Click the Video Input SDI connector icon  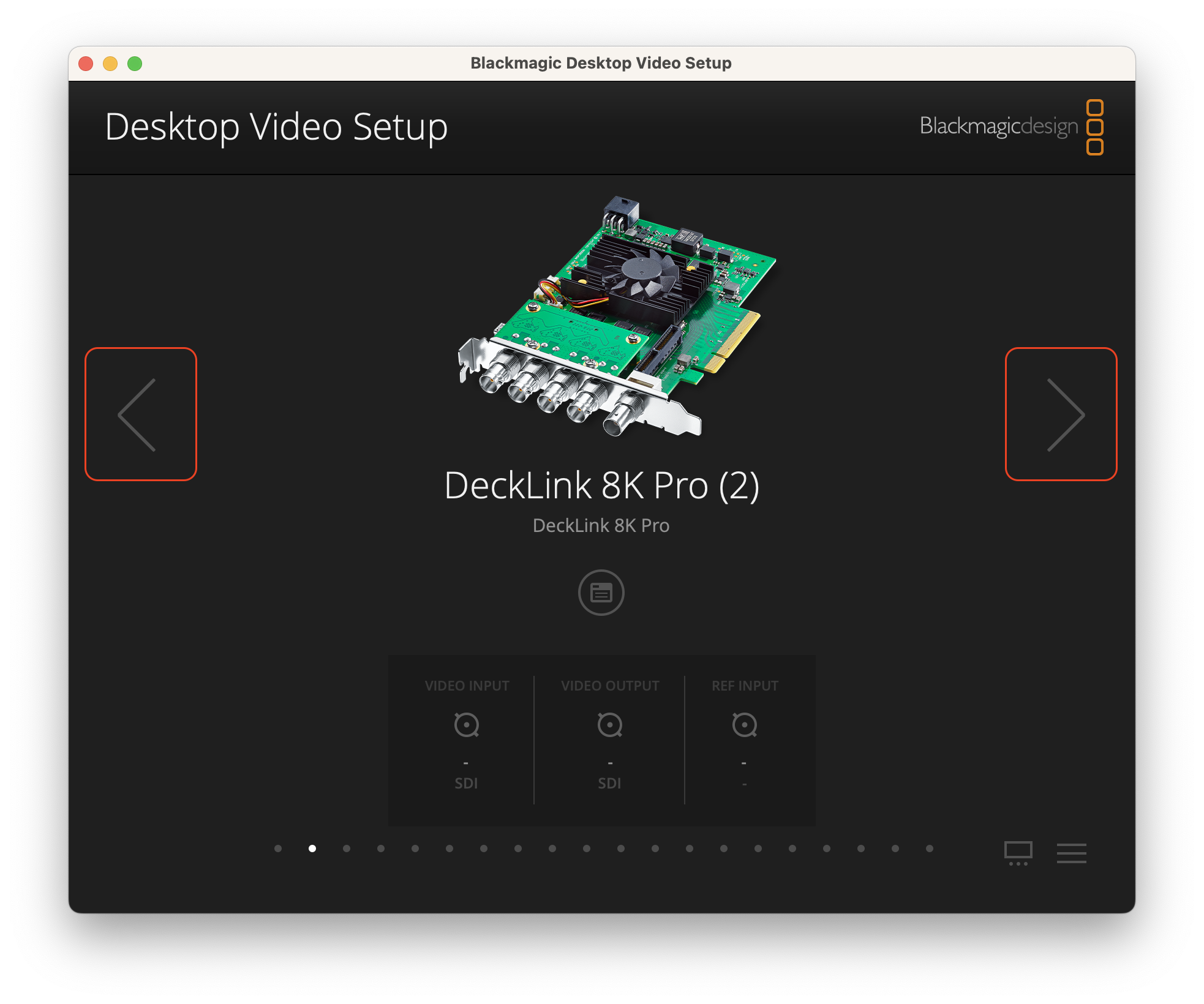tap(467, 725)
